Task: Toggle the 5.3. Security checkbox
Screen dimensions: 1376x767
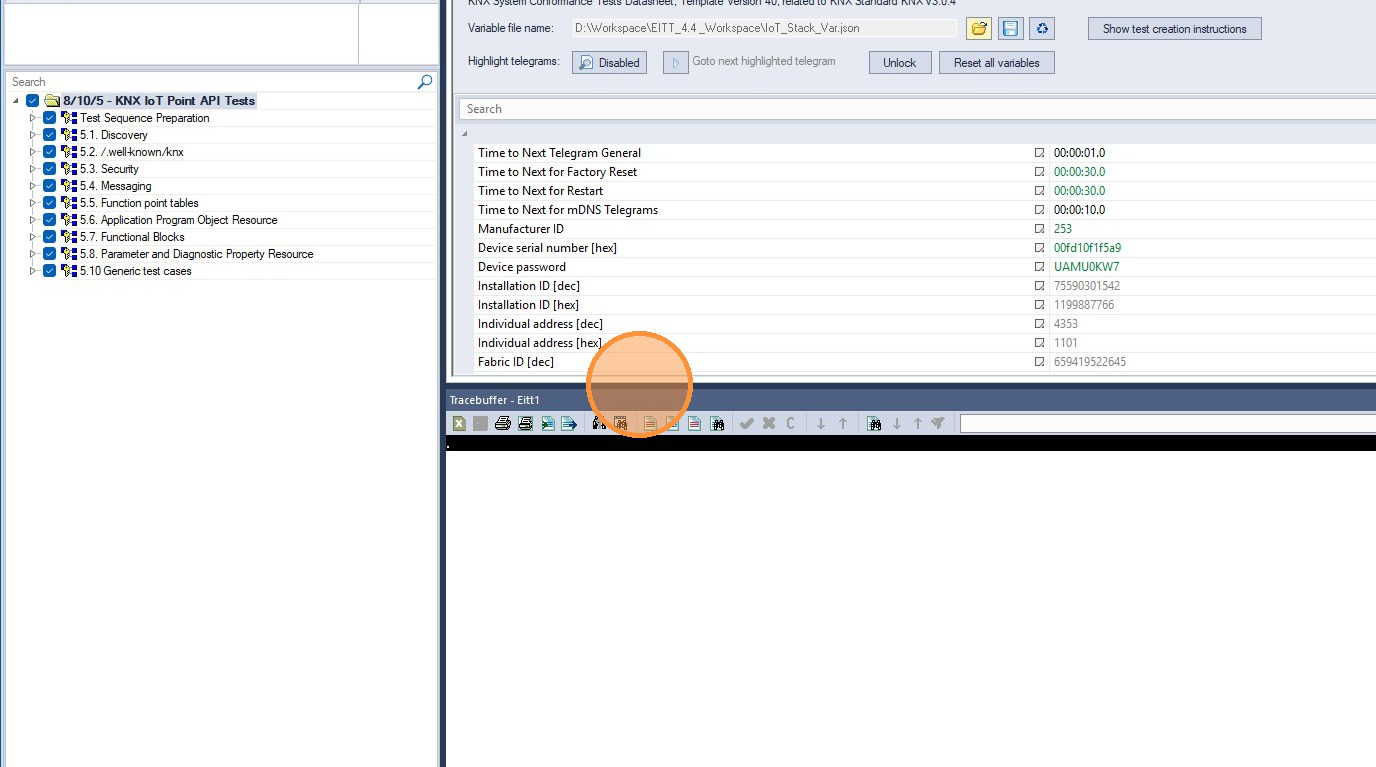Action: pyautogui.click(x=50, y=169)
